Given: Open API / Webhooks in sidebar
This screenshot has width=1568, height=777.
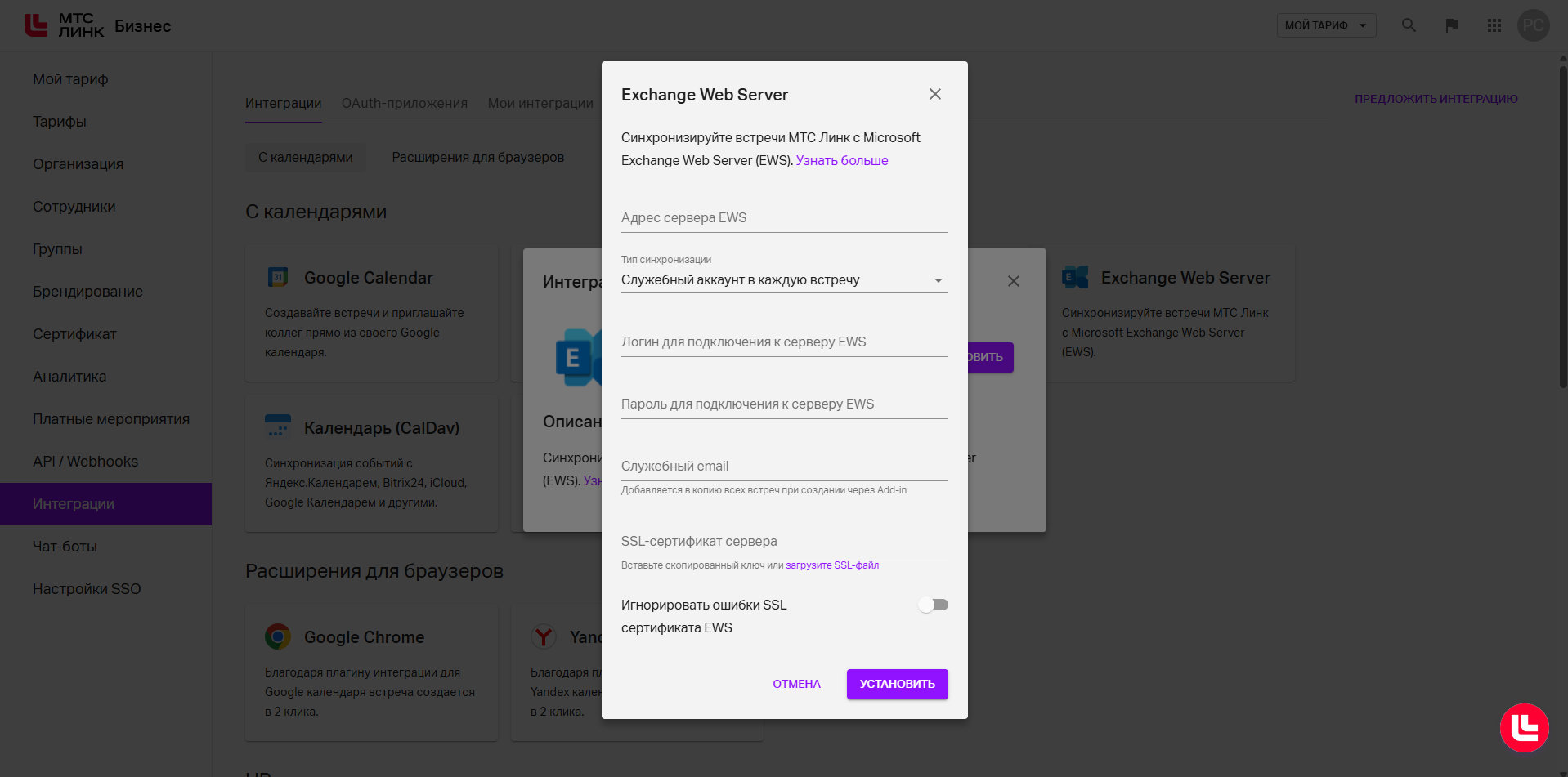Looking at the screenshot, I should coord(105,462).
